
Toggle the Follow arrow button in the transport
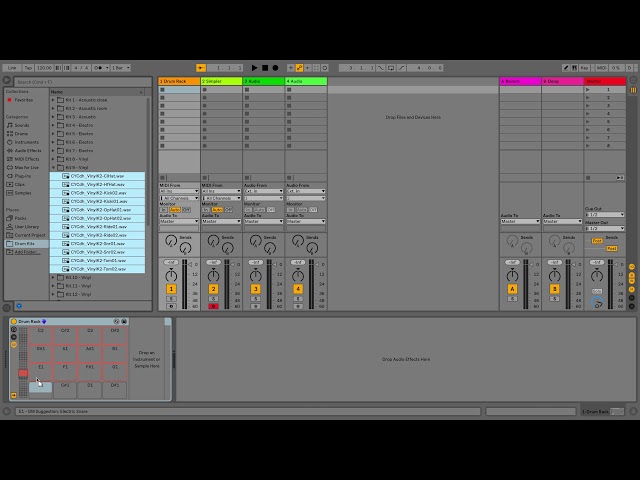pos(201,68)
